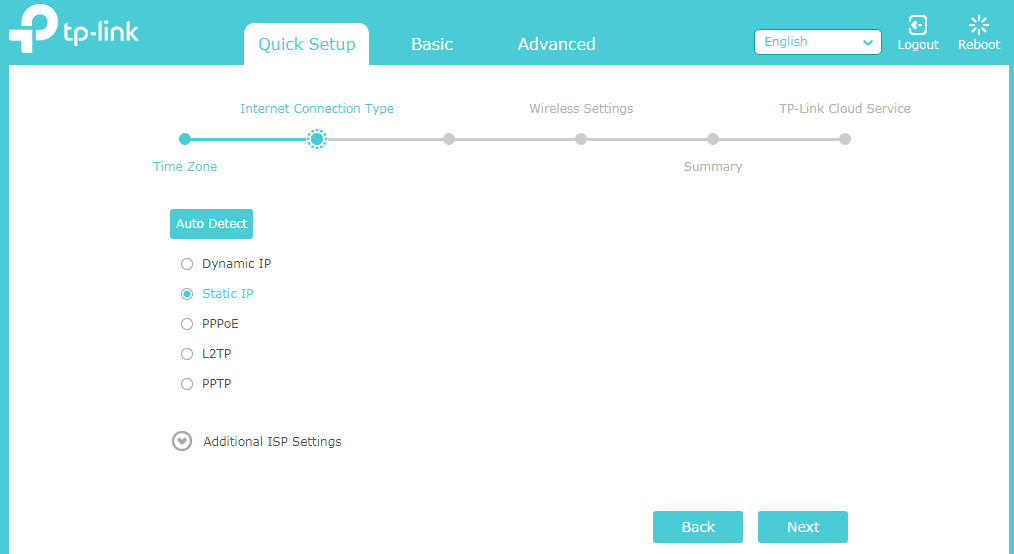Click the TP-Link logo

pos(74,29)
